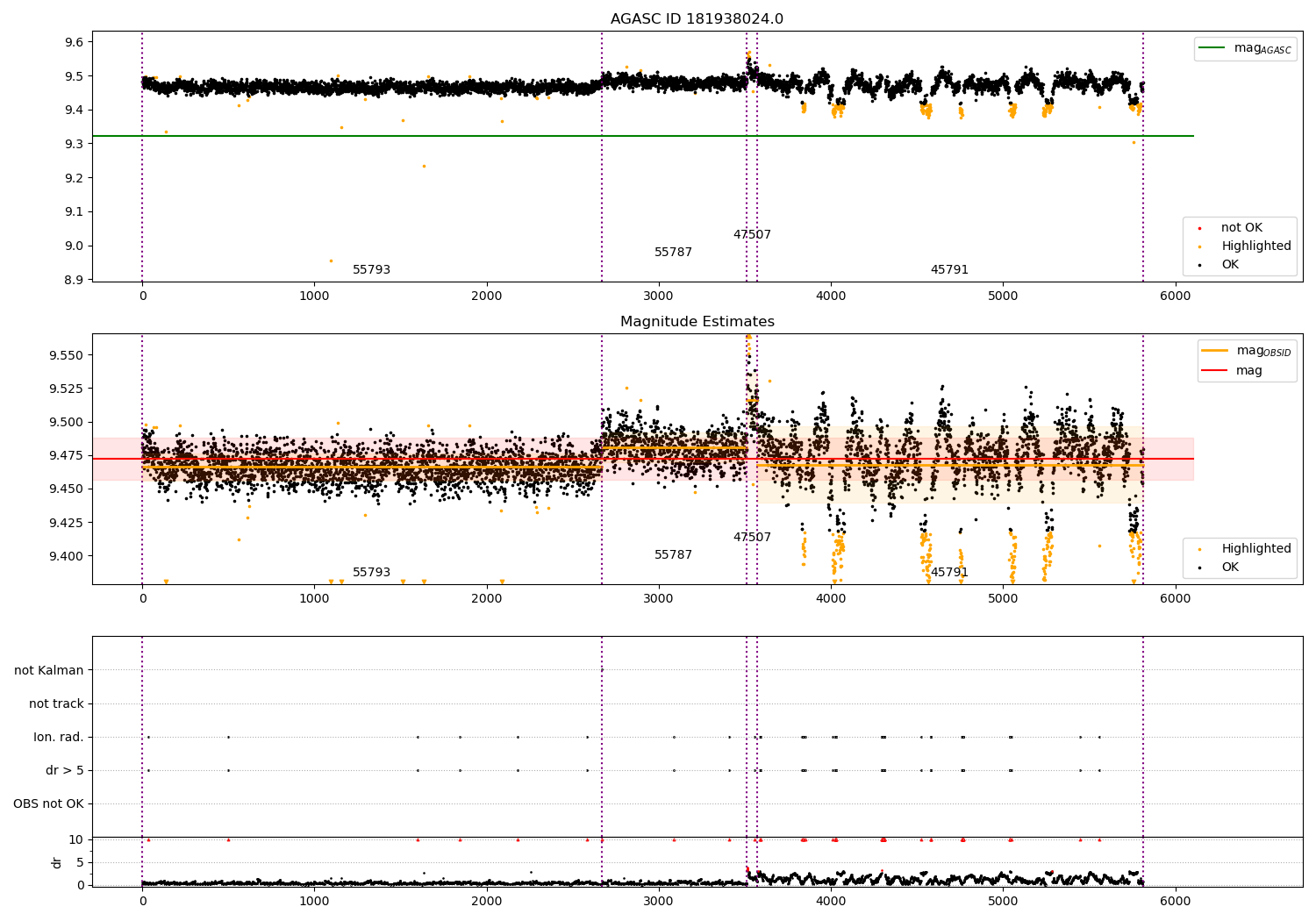This screenshot has height=921, width=1316.
Task: Click obsid label 45791 in Magnitude Estimates plot
Action: click(x=949, y=573)
